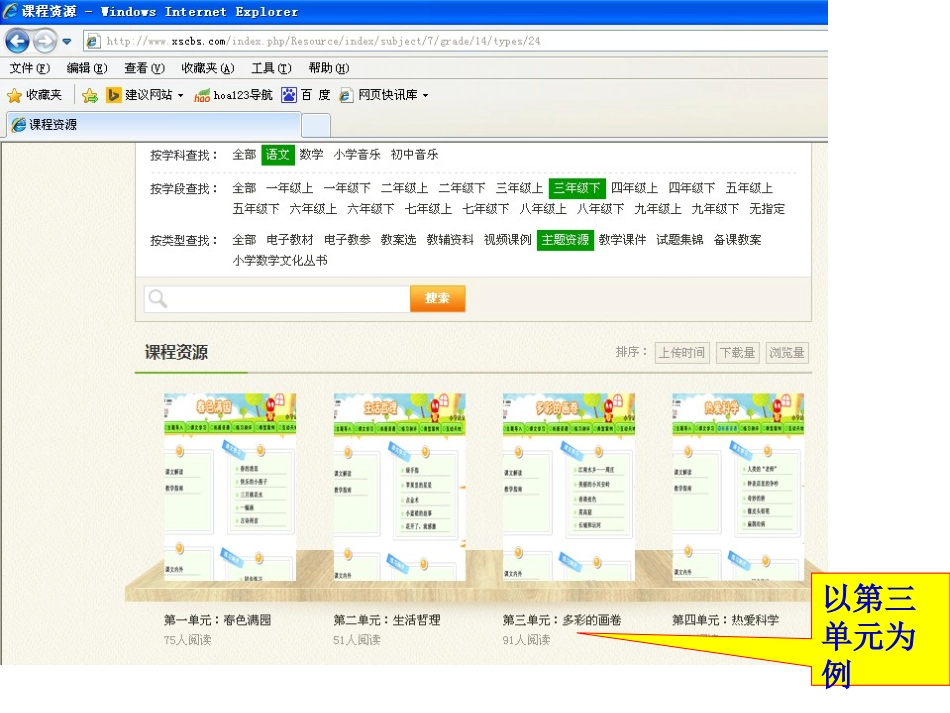
Task: Click the orange 搜索 button
Action: coord(437,299)
